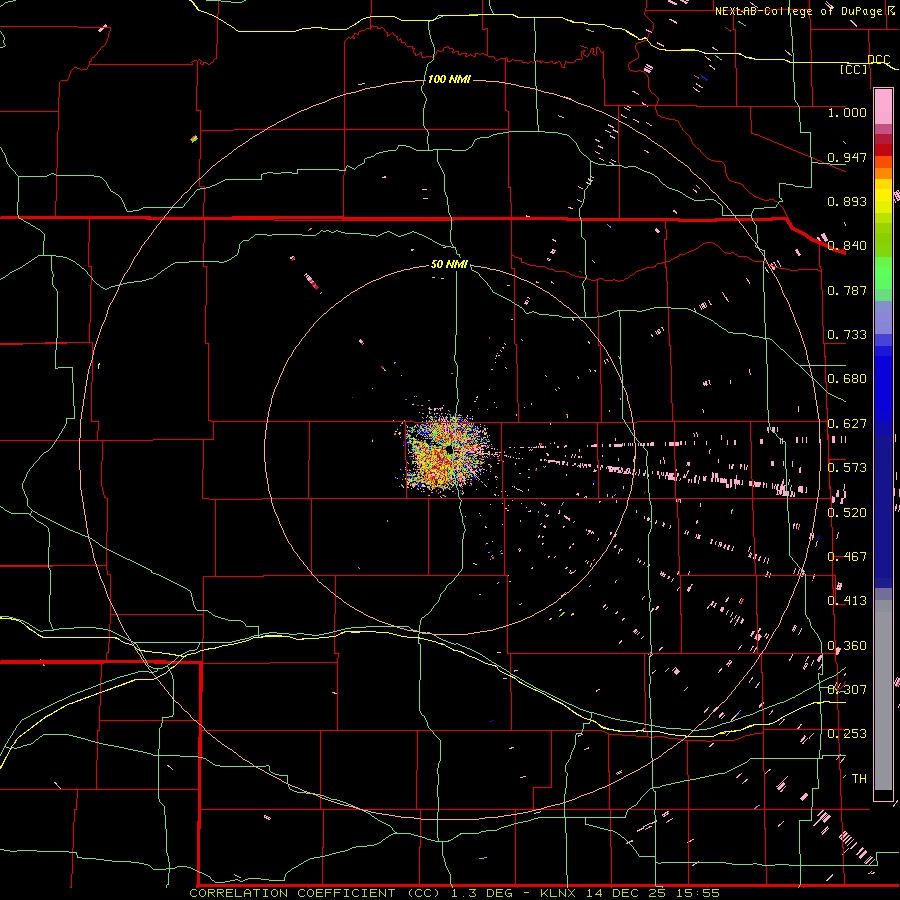Click the 0.627 color scale value

(847, 424)
